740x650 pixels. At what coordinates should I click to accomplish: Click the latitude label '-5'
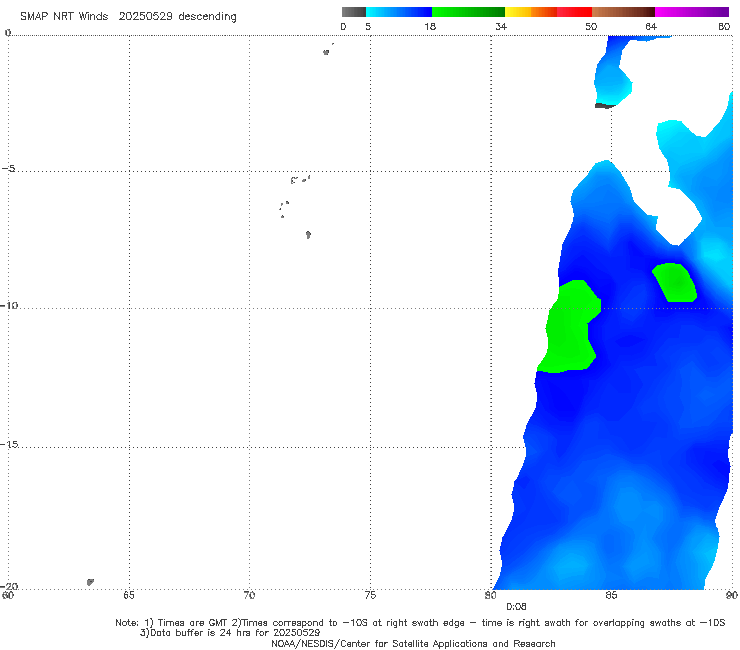click(x=9, y=169)
